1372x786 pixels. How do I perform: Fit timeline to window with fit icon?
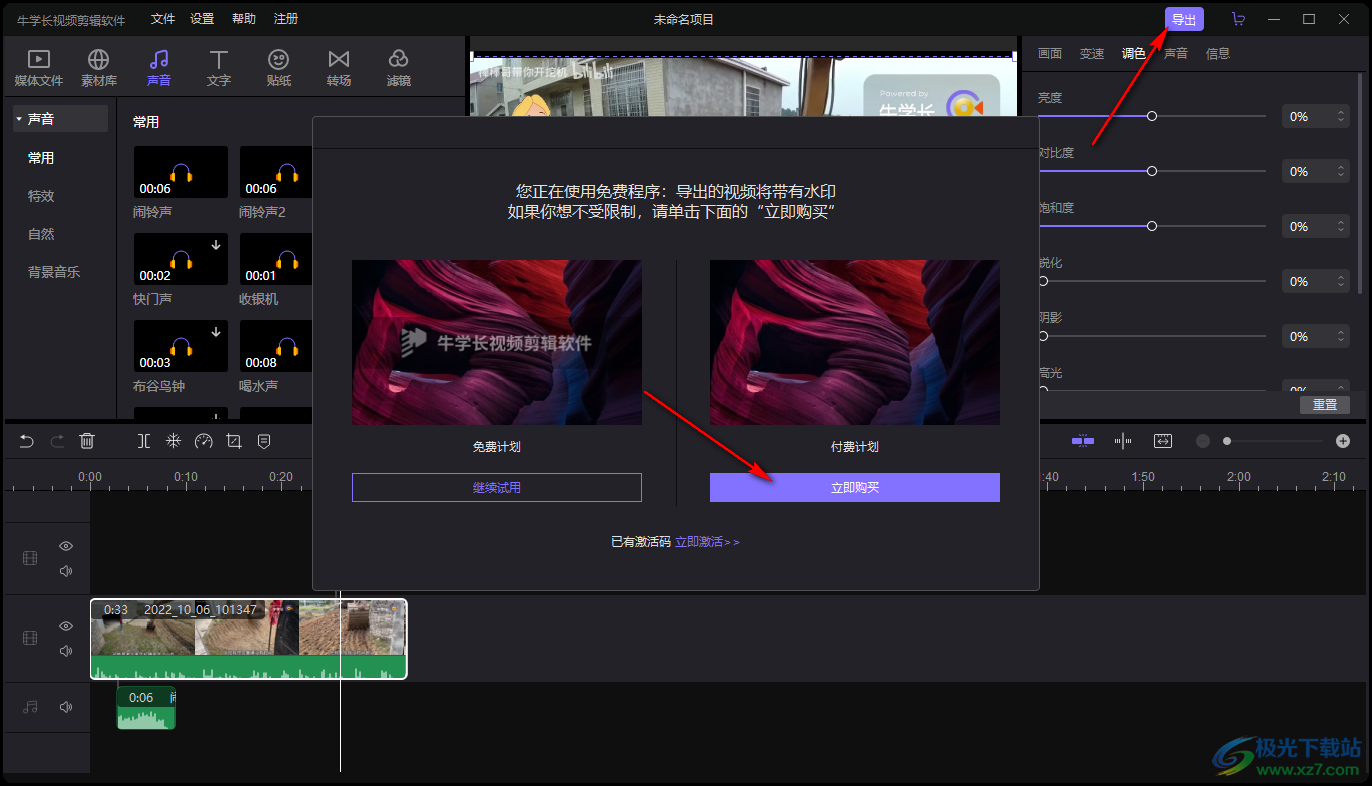[1163, 441]
